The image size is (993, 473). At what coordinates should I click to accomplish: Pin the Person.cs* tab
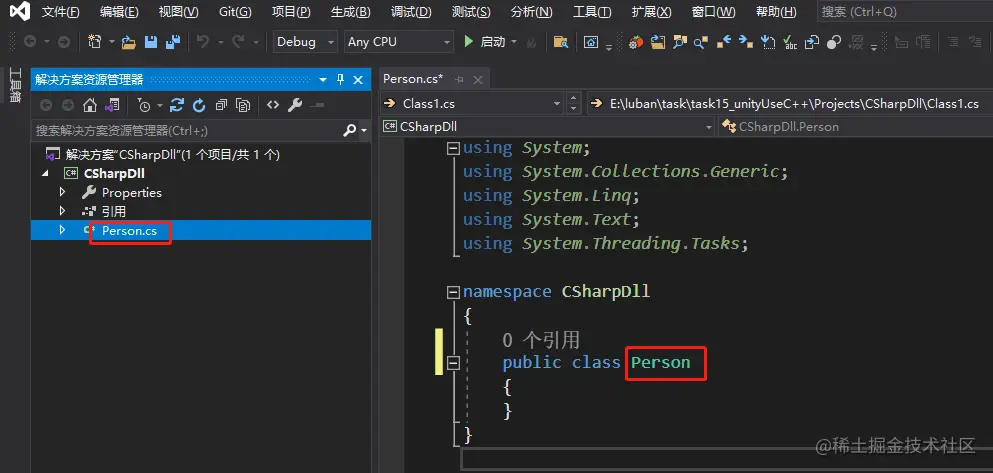pos(460,80)
